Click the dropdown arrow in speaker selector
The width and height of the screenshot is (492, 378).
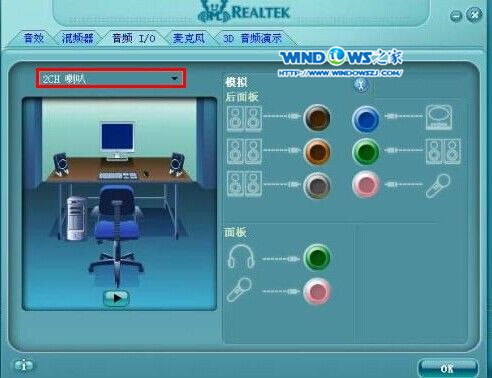coord(174,79)
